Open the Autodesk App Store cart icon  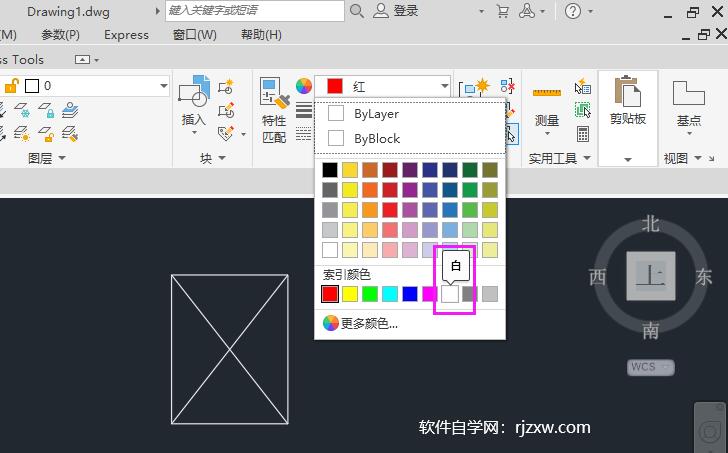click(x=502, y=11)
